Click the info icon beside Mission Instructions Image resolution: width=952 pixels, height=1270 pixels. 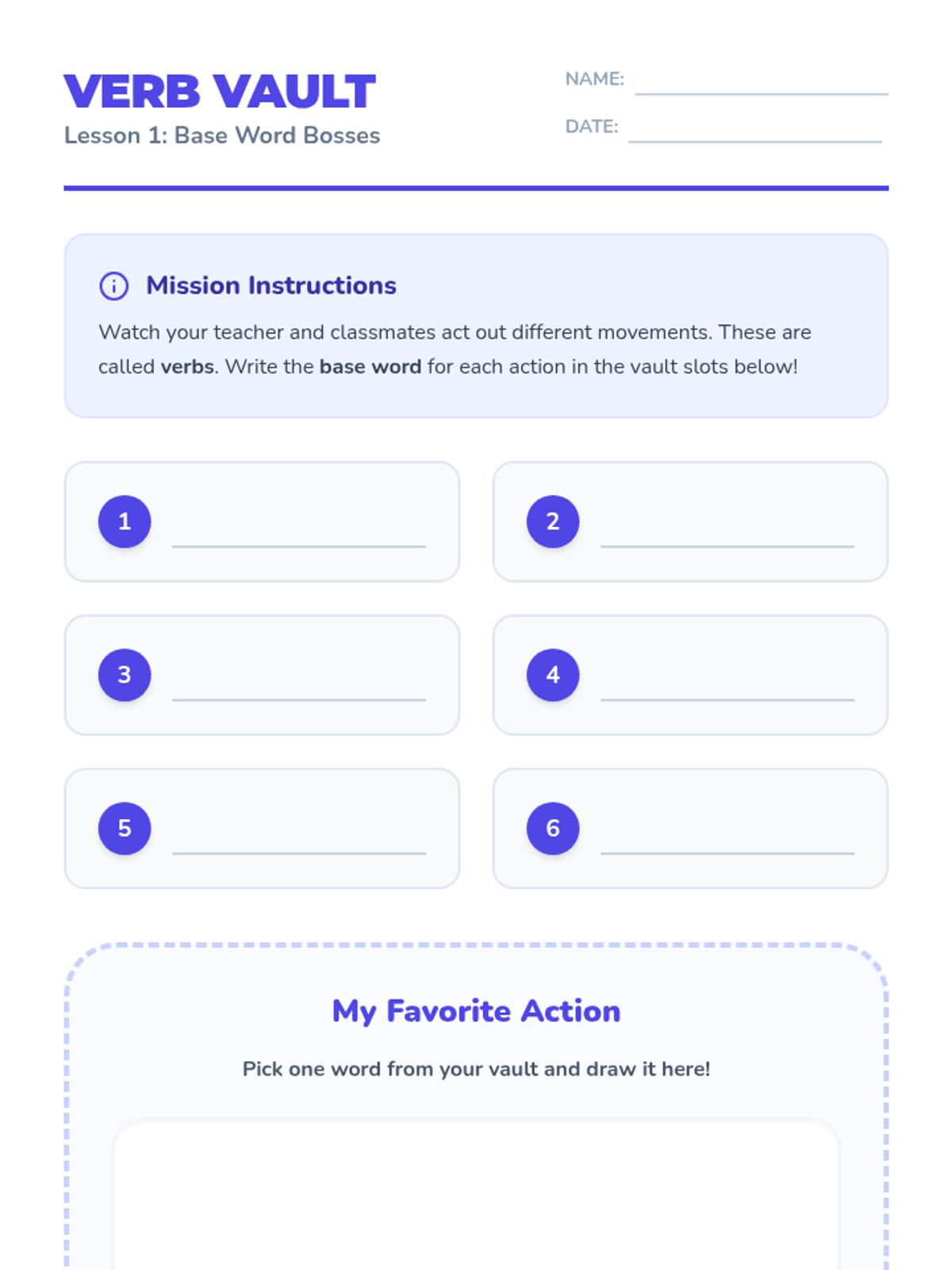pyautogui.click(x=113, y=286)
